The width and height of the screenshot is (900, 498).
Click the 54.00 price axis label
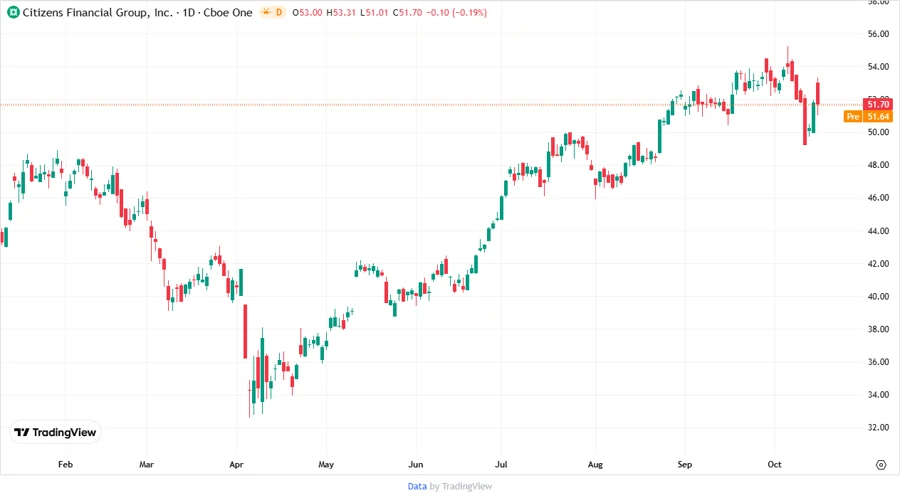[878, 67]
